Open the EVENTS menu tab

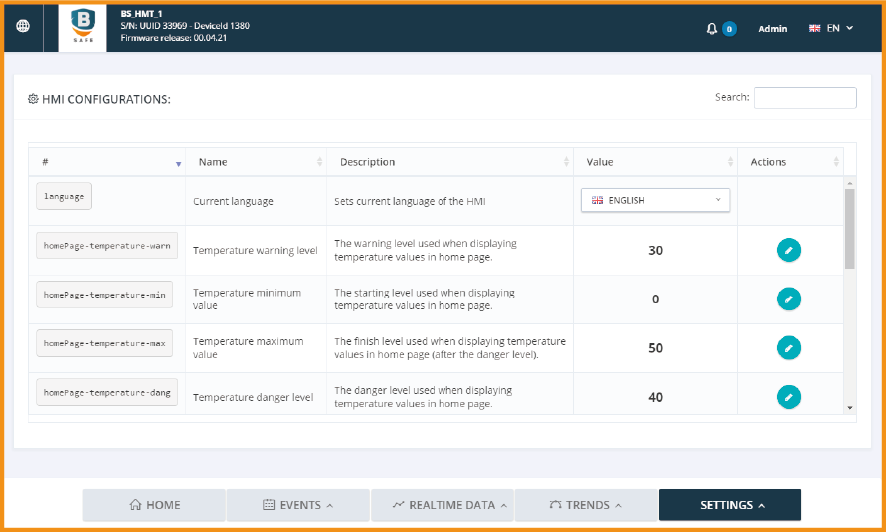point(298,505)
